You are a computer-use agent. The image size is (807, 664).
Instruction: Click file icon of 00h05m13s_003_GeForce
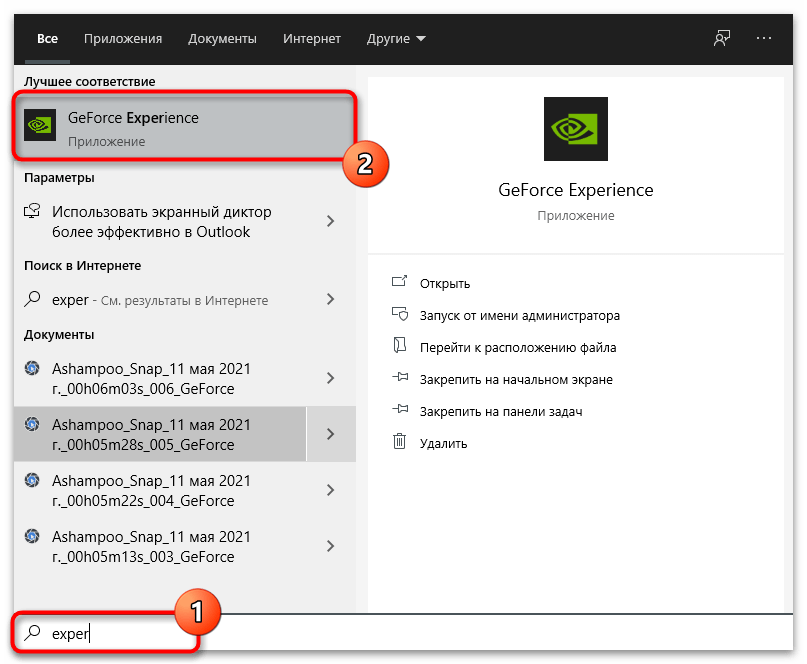click(x=32, y=536)
